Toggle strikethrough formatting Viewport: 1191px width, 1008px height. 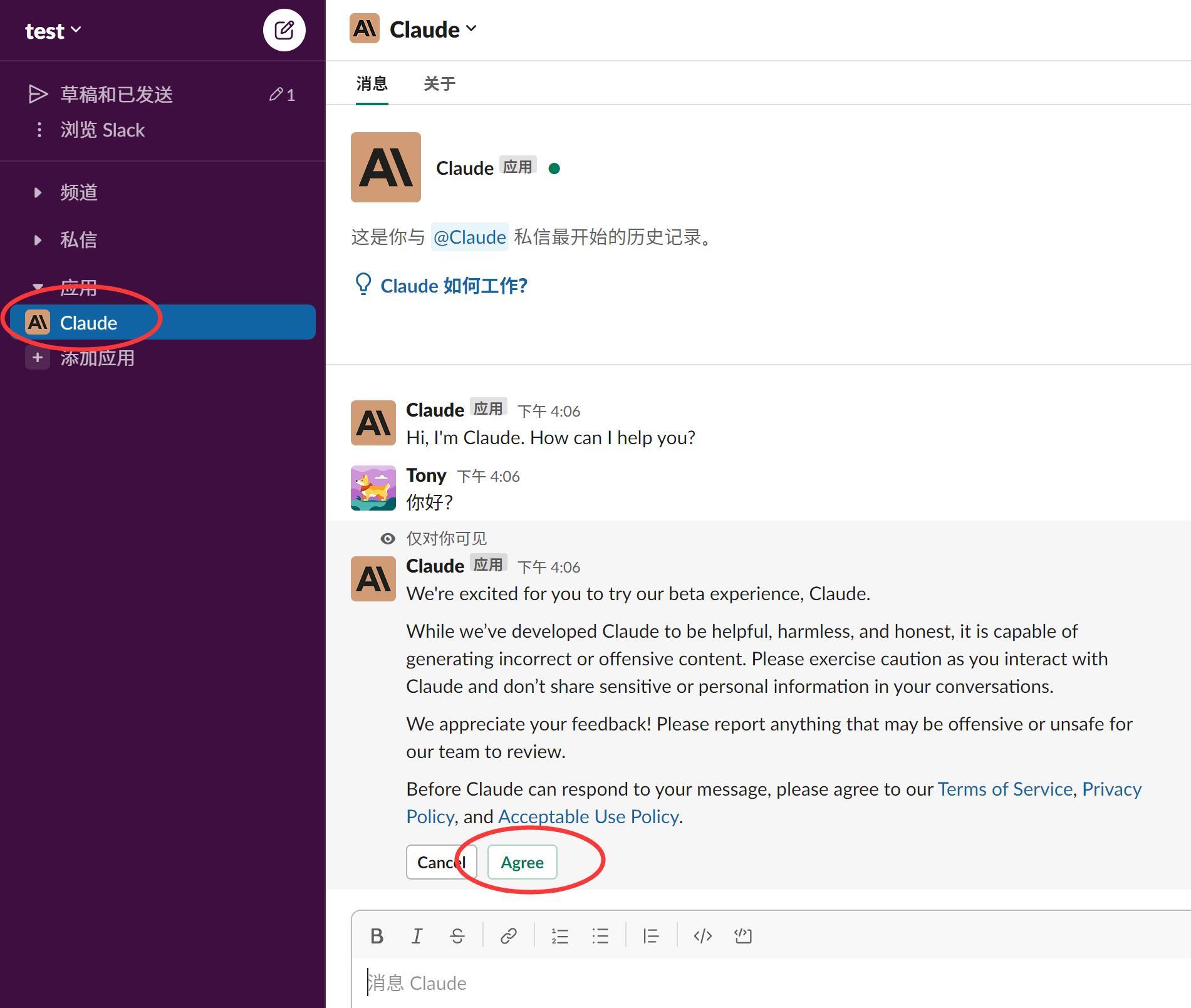click(x=457, y=936)
